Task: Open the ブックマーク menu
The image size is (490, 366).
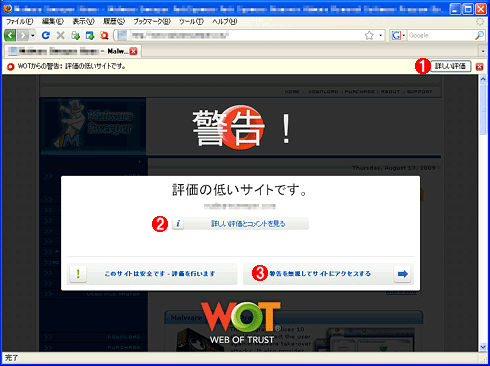Action: (152, 22)
